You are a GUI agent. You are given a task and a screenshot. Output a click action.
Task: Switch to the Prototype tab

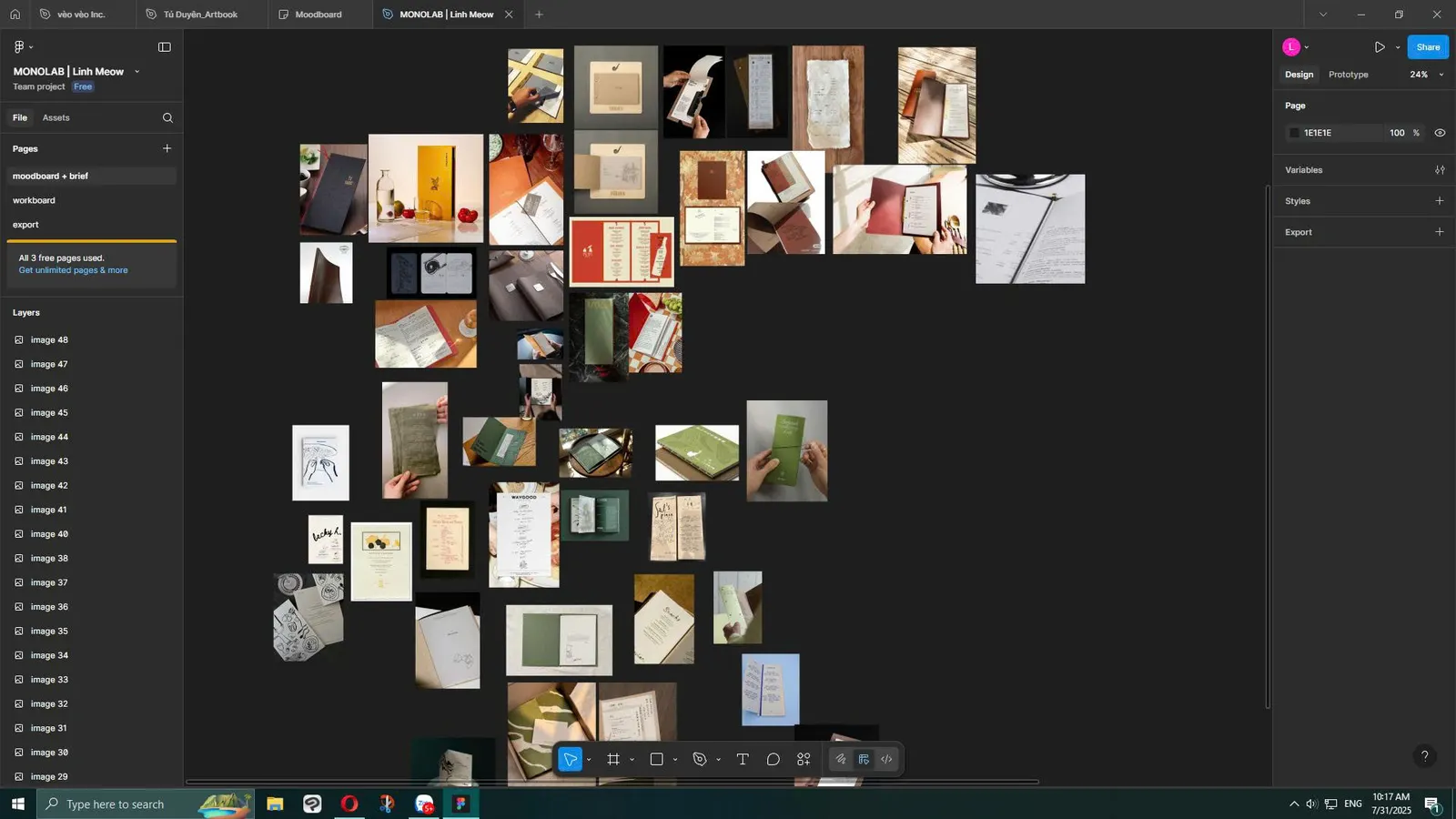coord(1348,75)
